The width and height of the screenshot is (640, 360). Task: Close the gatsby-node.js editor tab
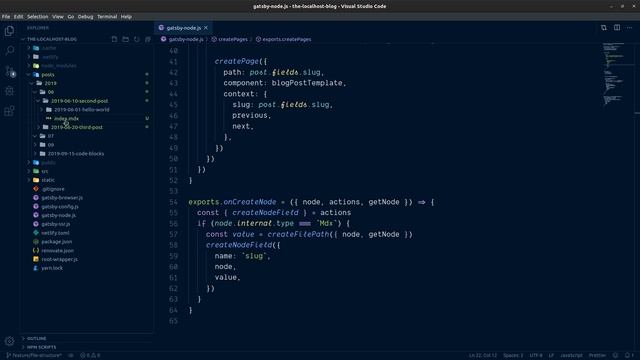pos(206,28)
